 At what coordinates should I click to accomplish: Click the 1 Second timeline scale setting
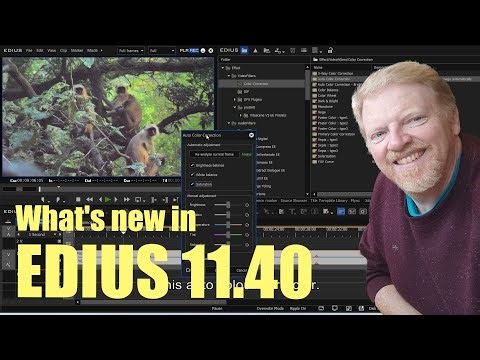[x=37, y=235]
